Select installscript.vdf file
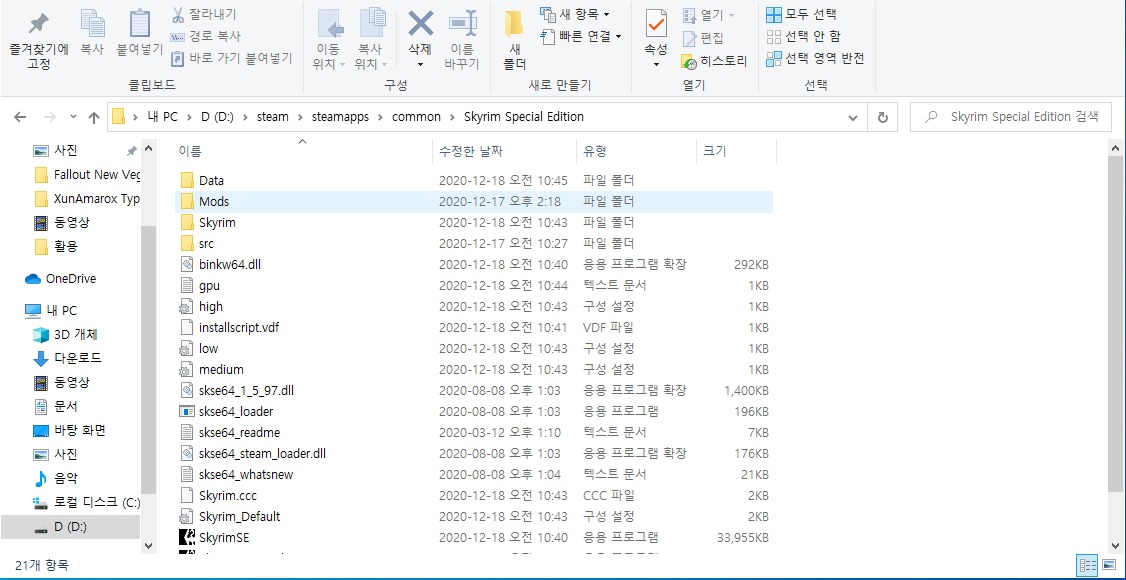 click(x=474, y=327)
